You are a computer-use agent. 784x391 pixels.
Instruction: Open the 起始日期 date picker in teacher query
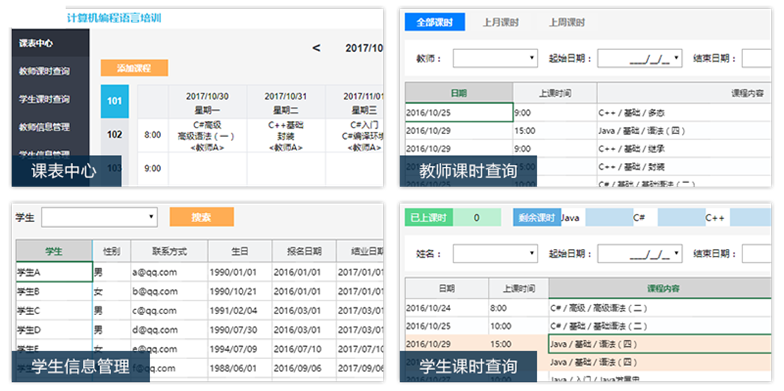pyautogui.click(x=640, y=58)
